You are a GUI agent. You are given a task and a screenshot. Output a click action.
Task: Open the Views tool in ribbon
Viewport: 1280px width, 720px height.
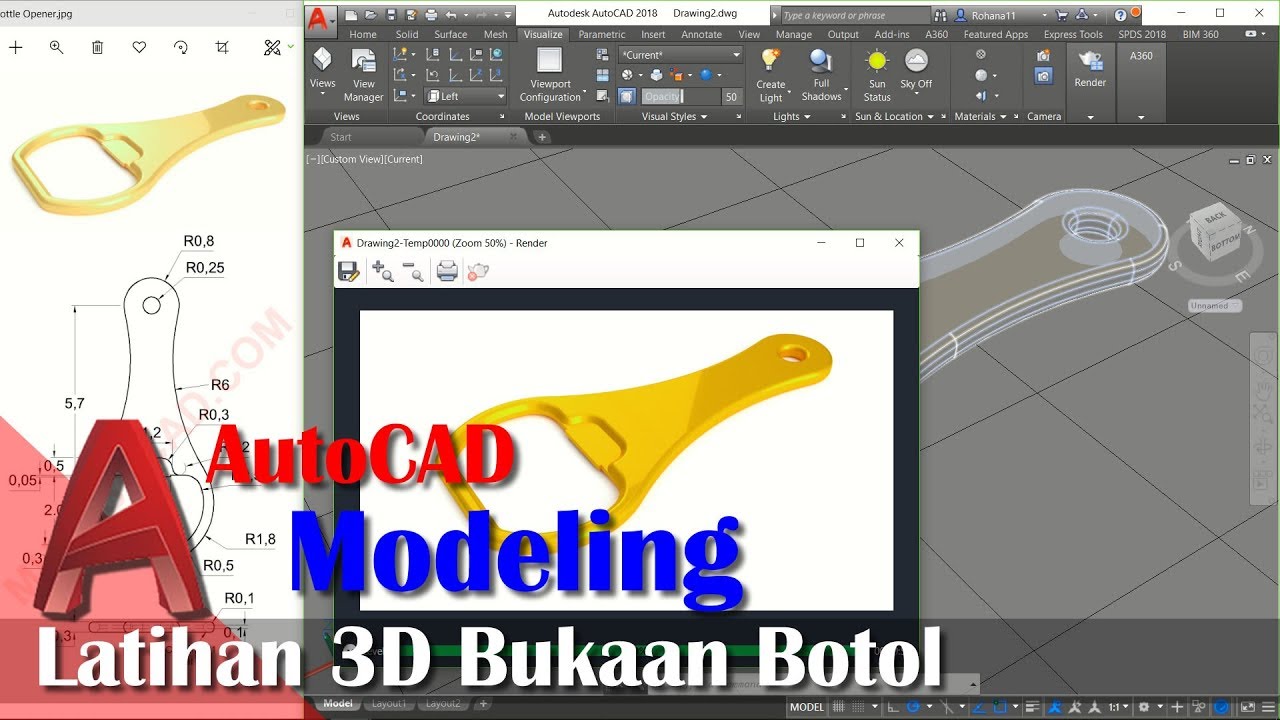tap(322, 69)
